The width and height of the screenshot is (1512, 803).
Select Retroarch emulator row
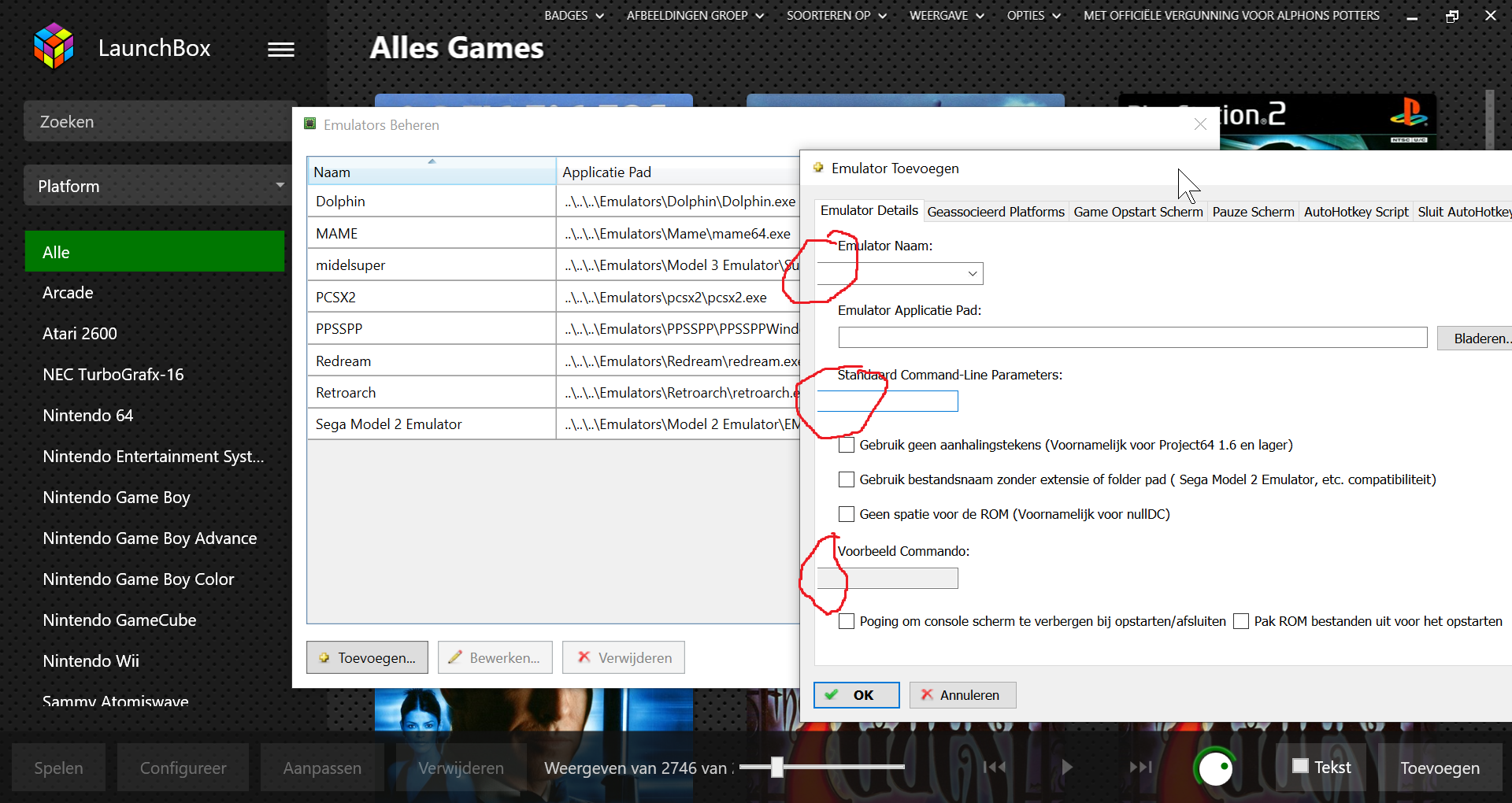coord(554,393)
